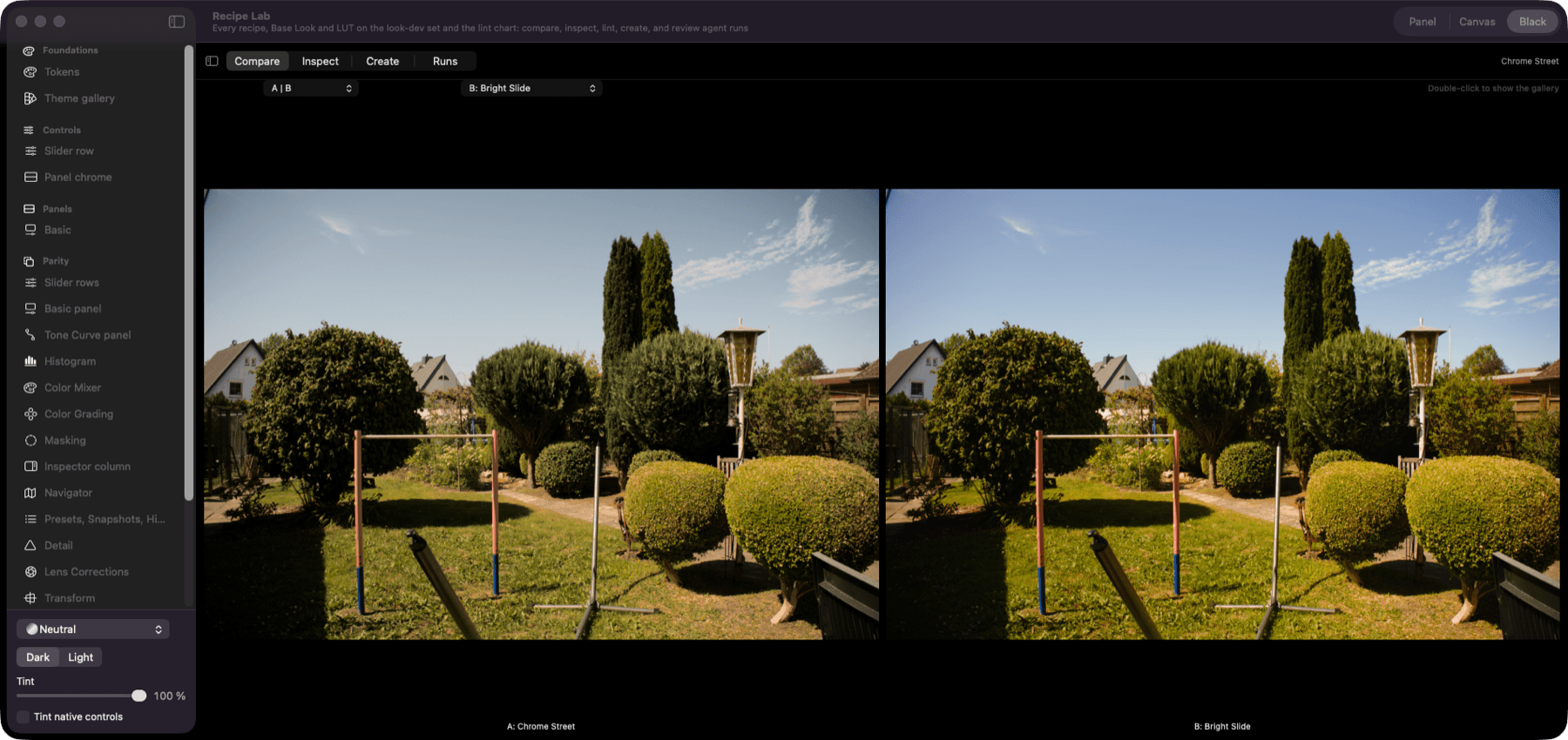The width and height of the screenshot is (1568, 740).
Task: Switch appearance to Light
Action: tap(80, 657)
